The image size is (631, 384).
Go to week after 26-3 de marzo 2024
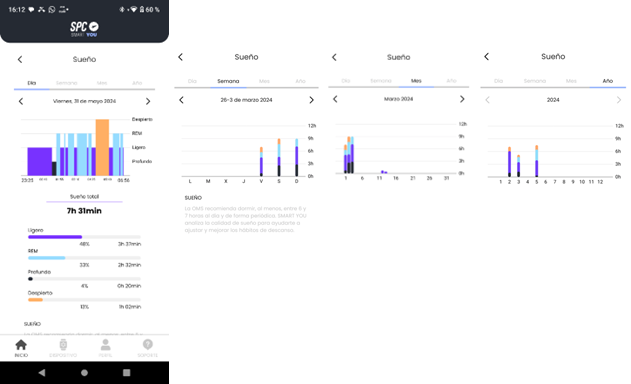click(311, 100)
